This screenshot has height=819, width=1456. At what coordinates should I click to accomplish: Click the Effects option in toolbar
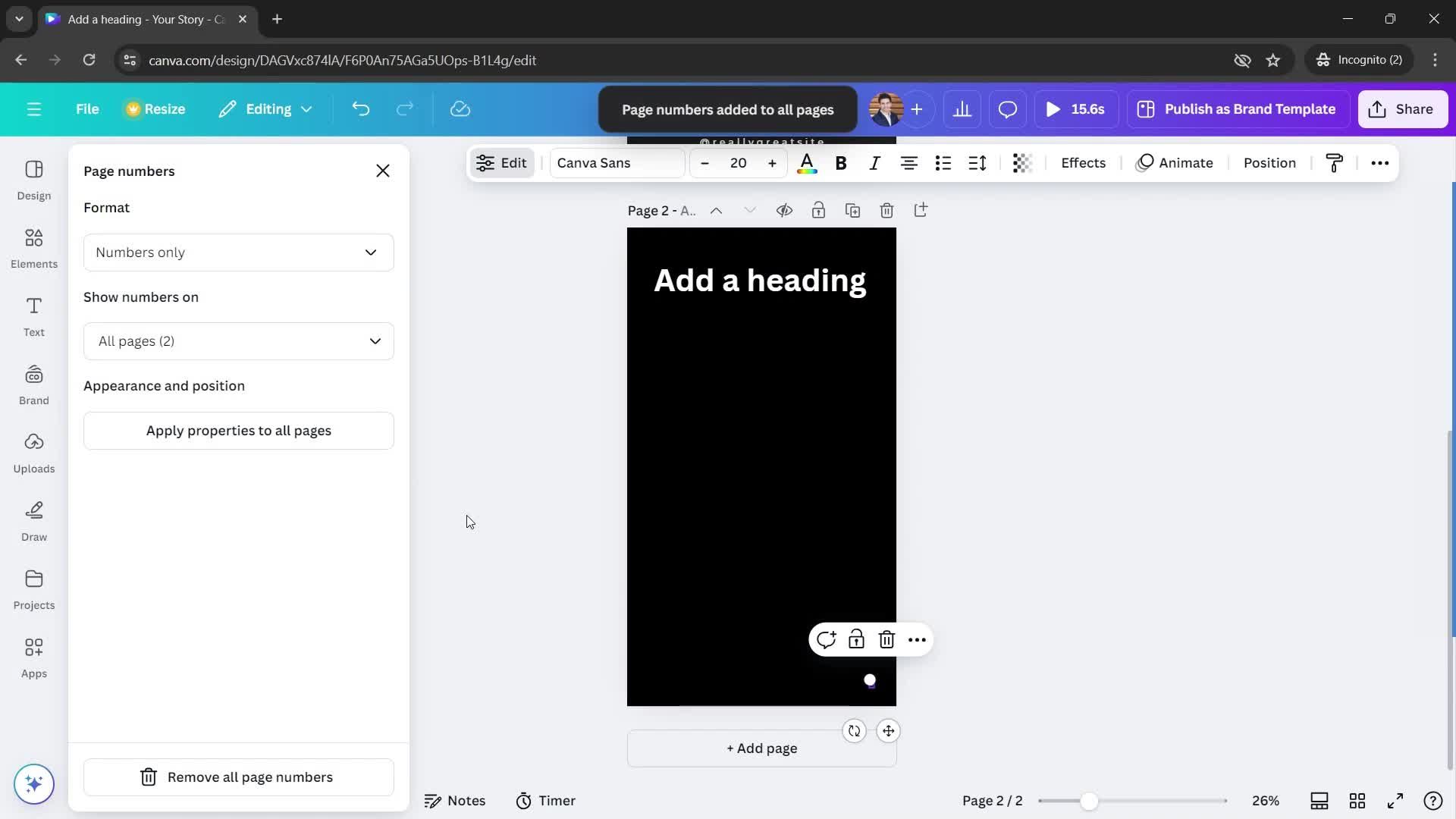pyautogui.click(x=1084, y=162)
